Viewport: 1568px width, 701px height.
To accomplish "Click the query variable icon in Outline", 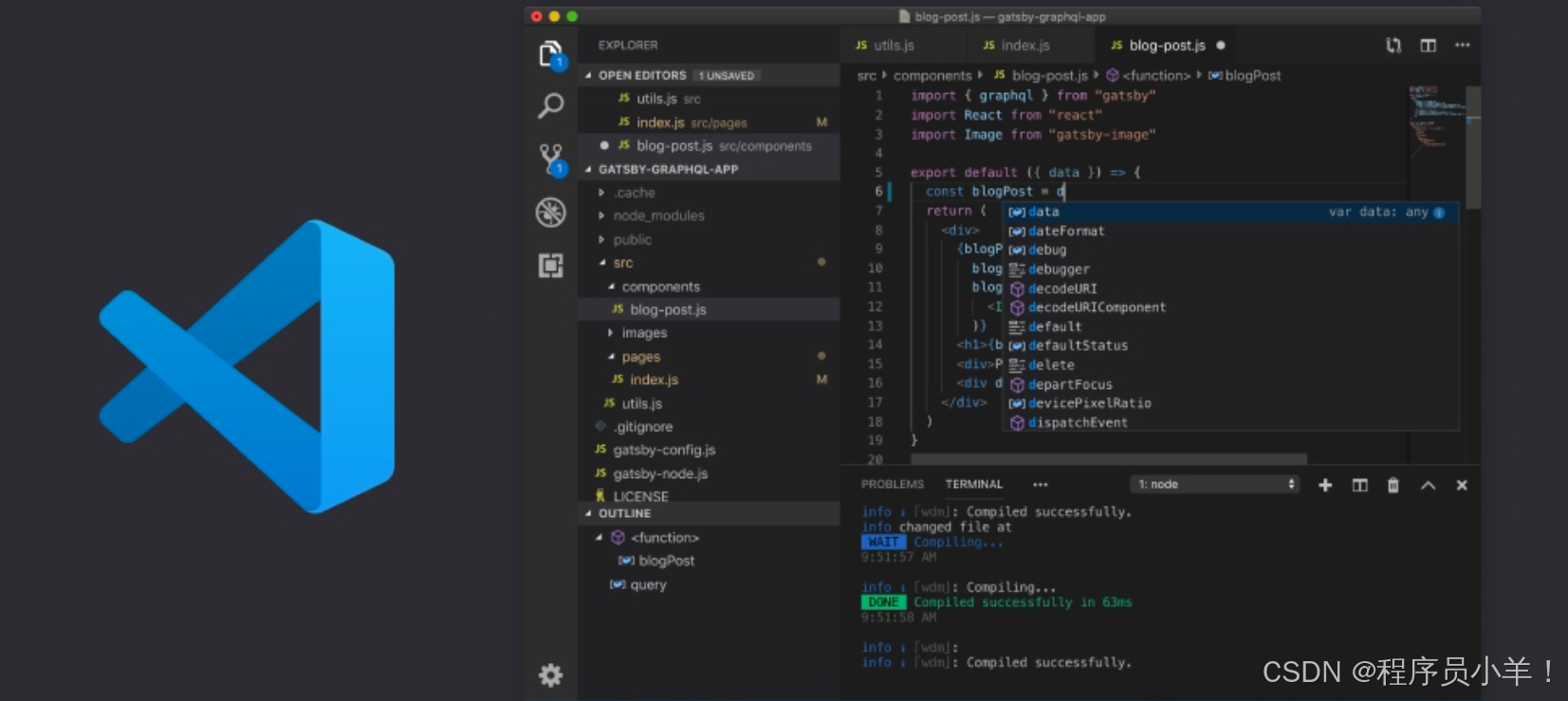I will (618, 584).
